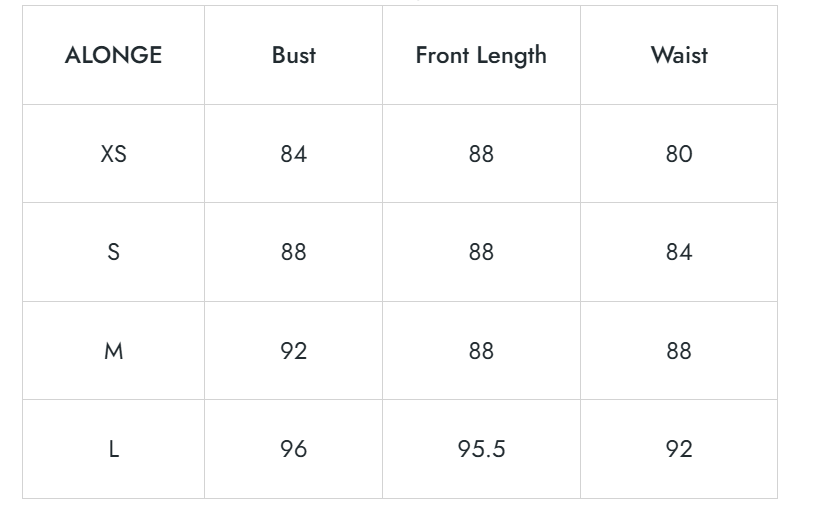Click the 95.5 Front Length cell
Viewport: 817px width, 520px height.
click(x=481, y=449)
